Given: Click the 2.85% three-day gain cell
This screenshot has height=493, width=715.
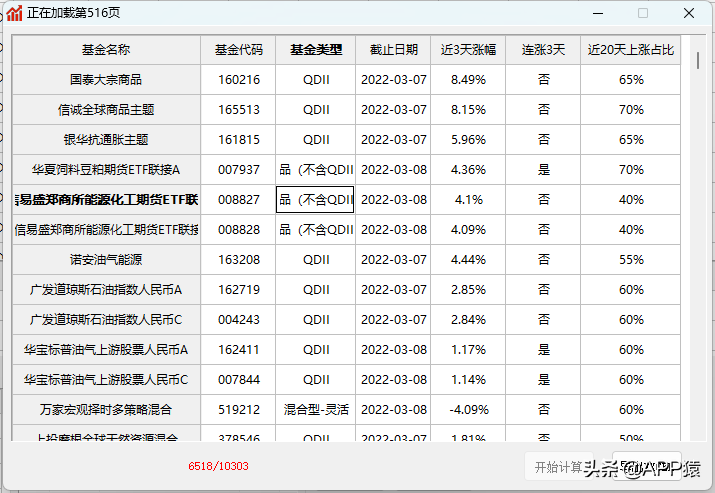Looking at the screenshot, I should pos(468,290).
